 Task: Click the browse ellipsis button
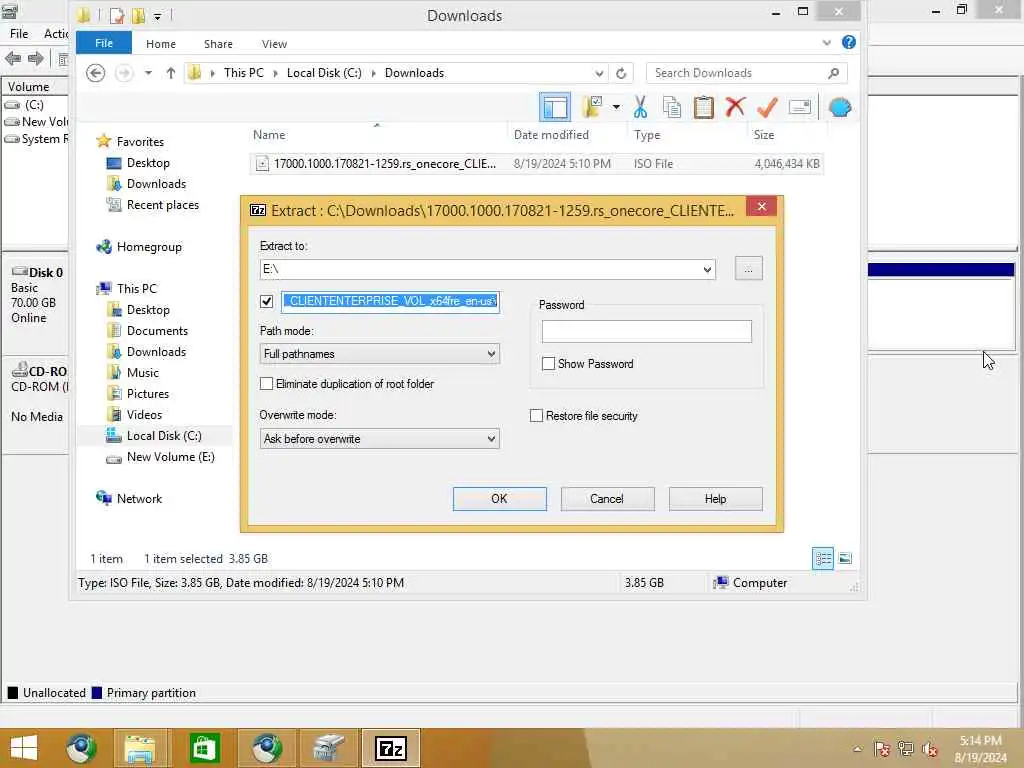pyautogui.click(x=748, y=268)
